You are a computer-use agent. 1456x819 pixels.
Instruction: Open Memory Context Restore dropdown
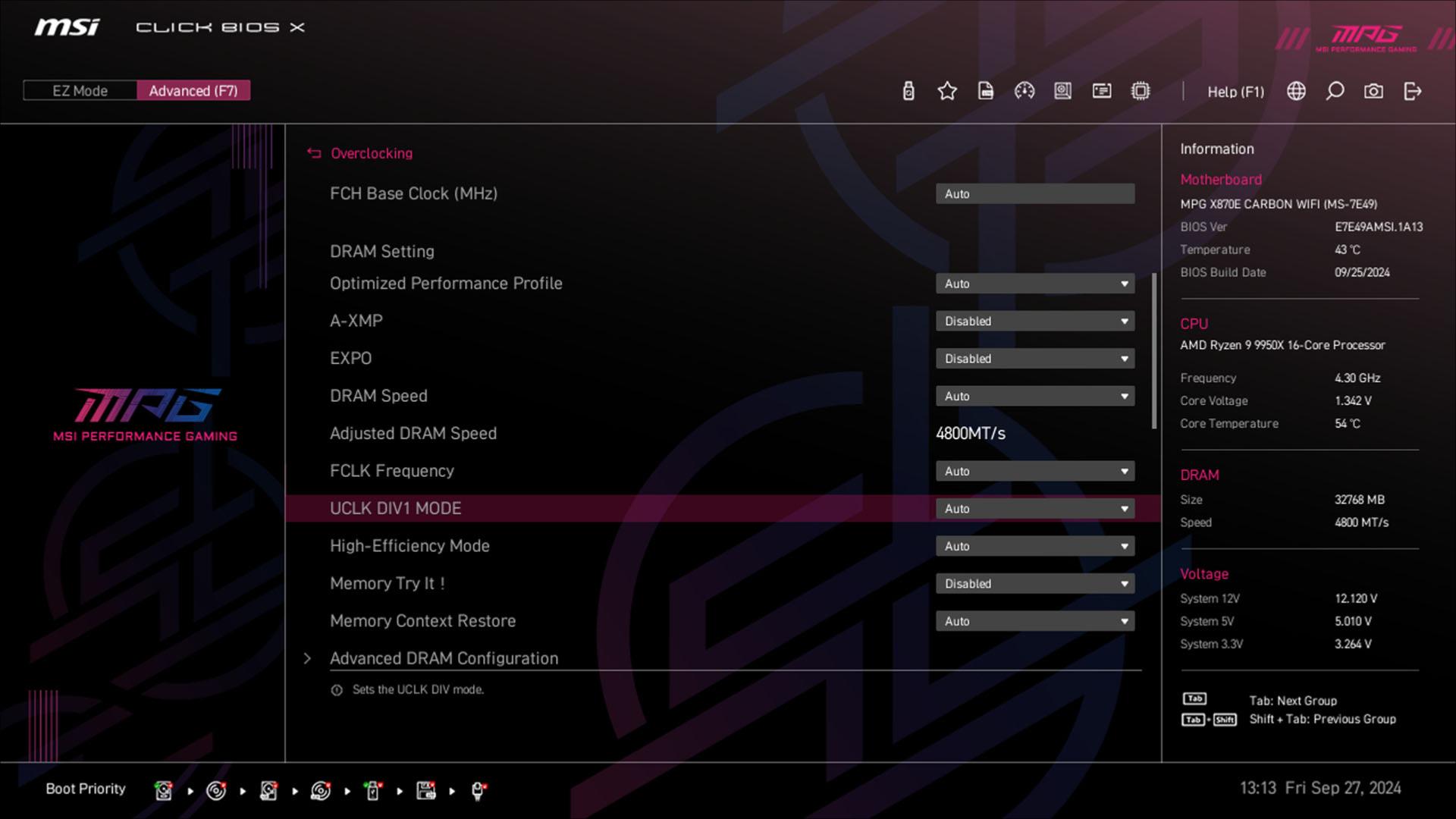(x=1035, y=621)
